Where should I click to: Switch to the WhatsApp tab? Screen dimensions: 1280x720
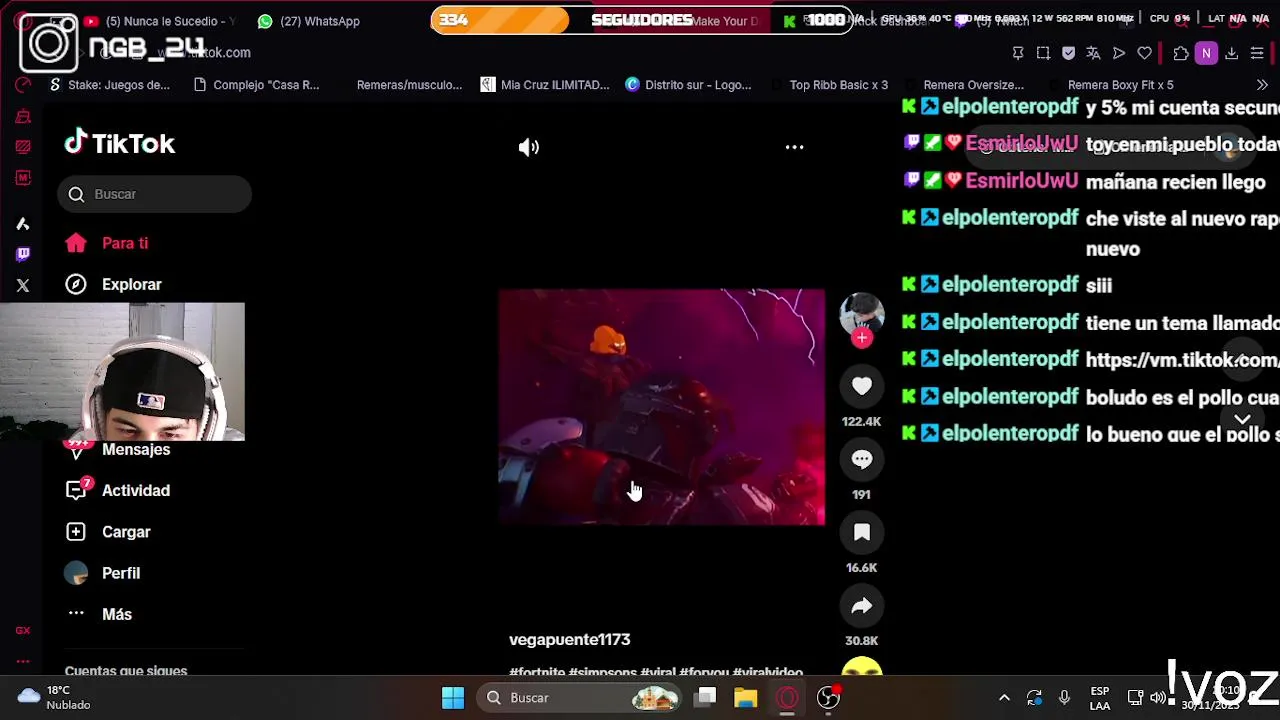pos(308,21)
